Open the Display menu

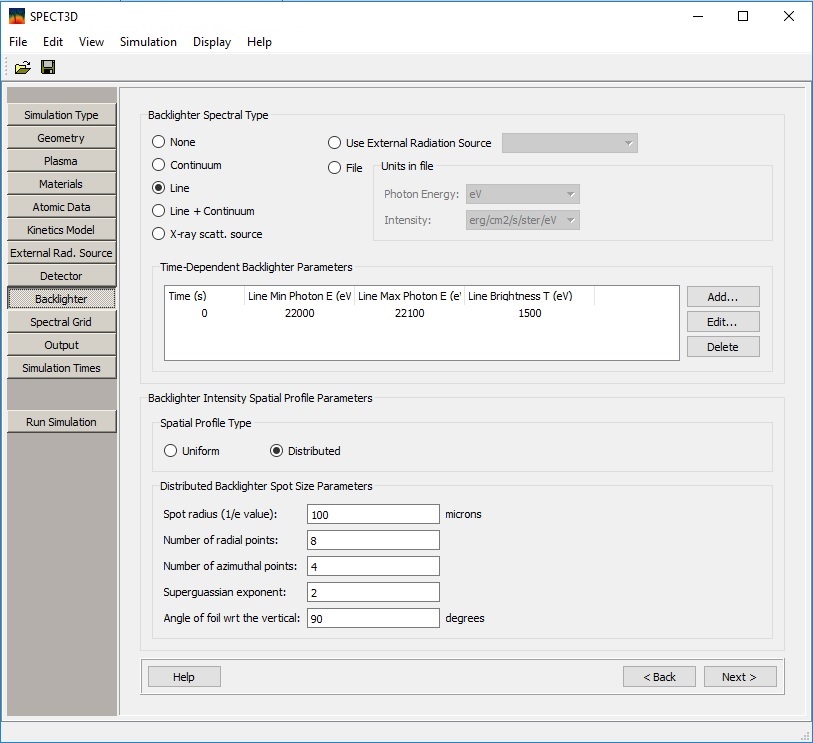(x=212, y=42)
